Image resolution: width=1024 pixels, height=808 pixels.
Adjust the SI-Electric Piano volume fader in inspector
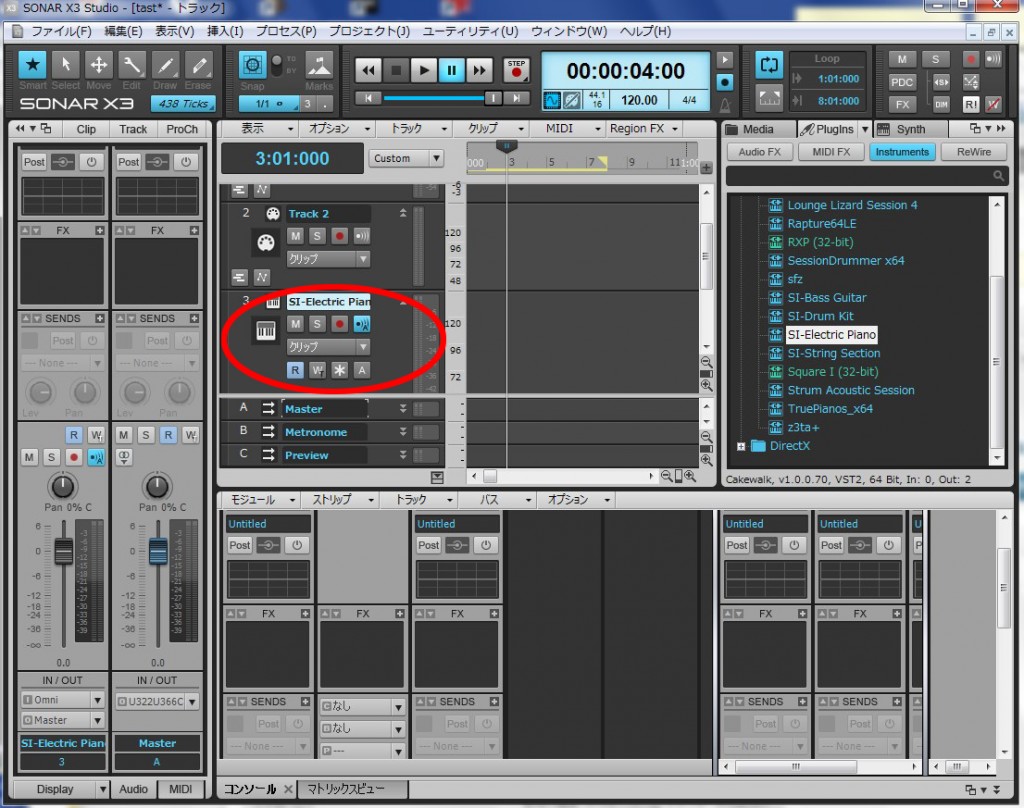tap(63, 551)
